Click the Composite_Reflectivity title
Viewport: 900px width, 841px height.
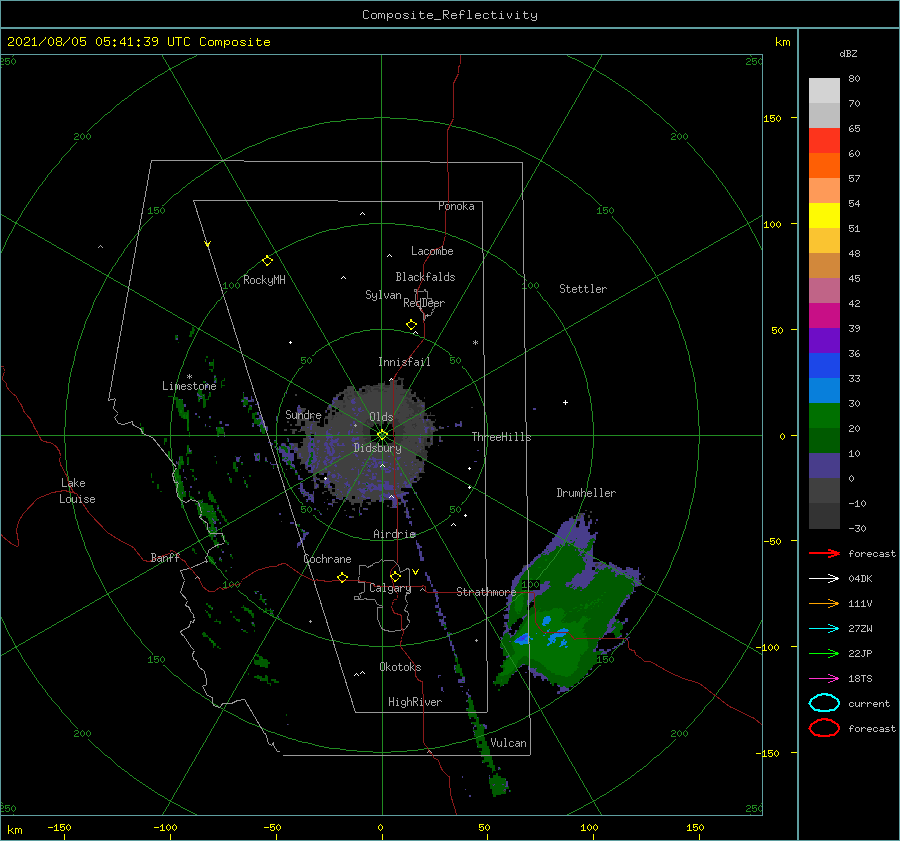point(449,15)
